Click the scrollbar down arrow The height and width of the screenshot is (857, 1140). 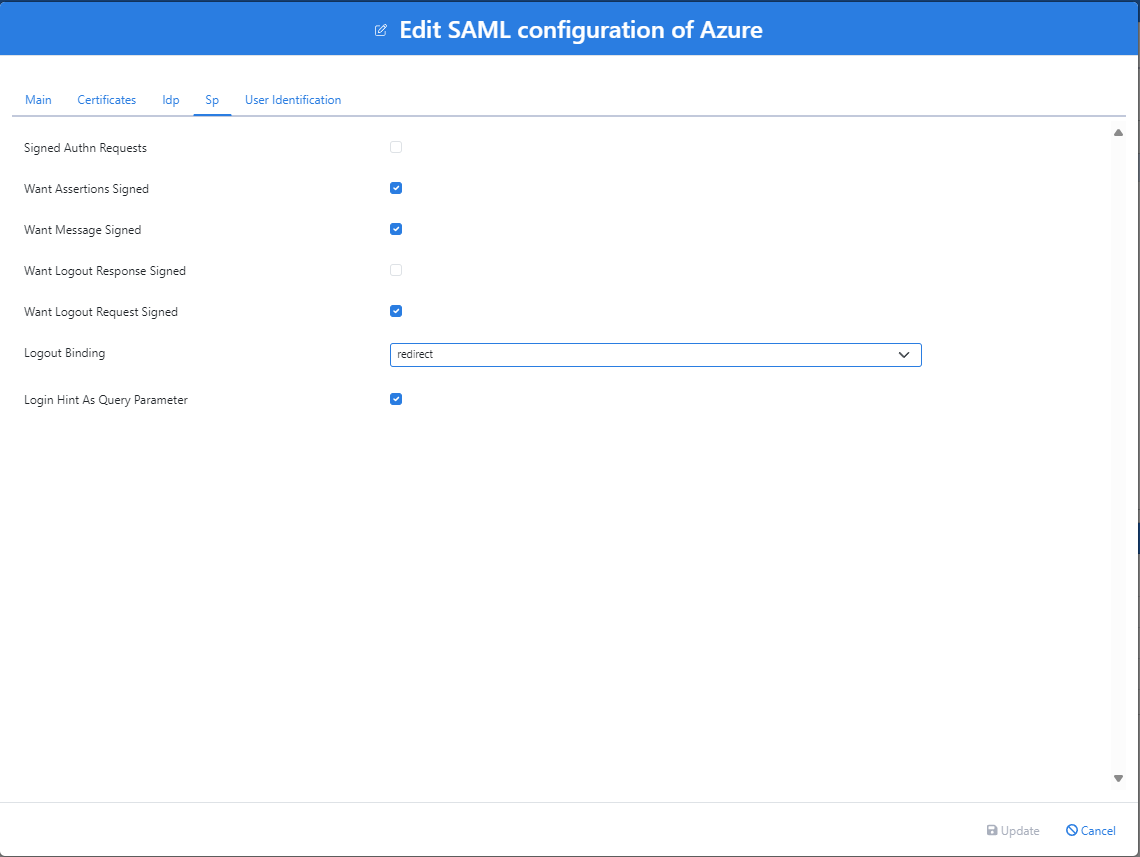pos(1118,778)
